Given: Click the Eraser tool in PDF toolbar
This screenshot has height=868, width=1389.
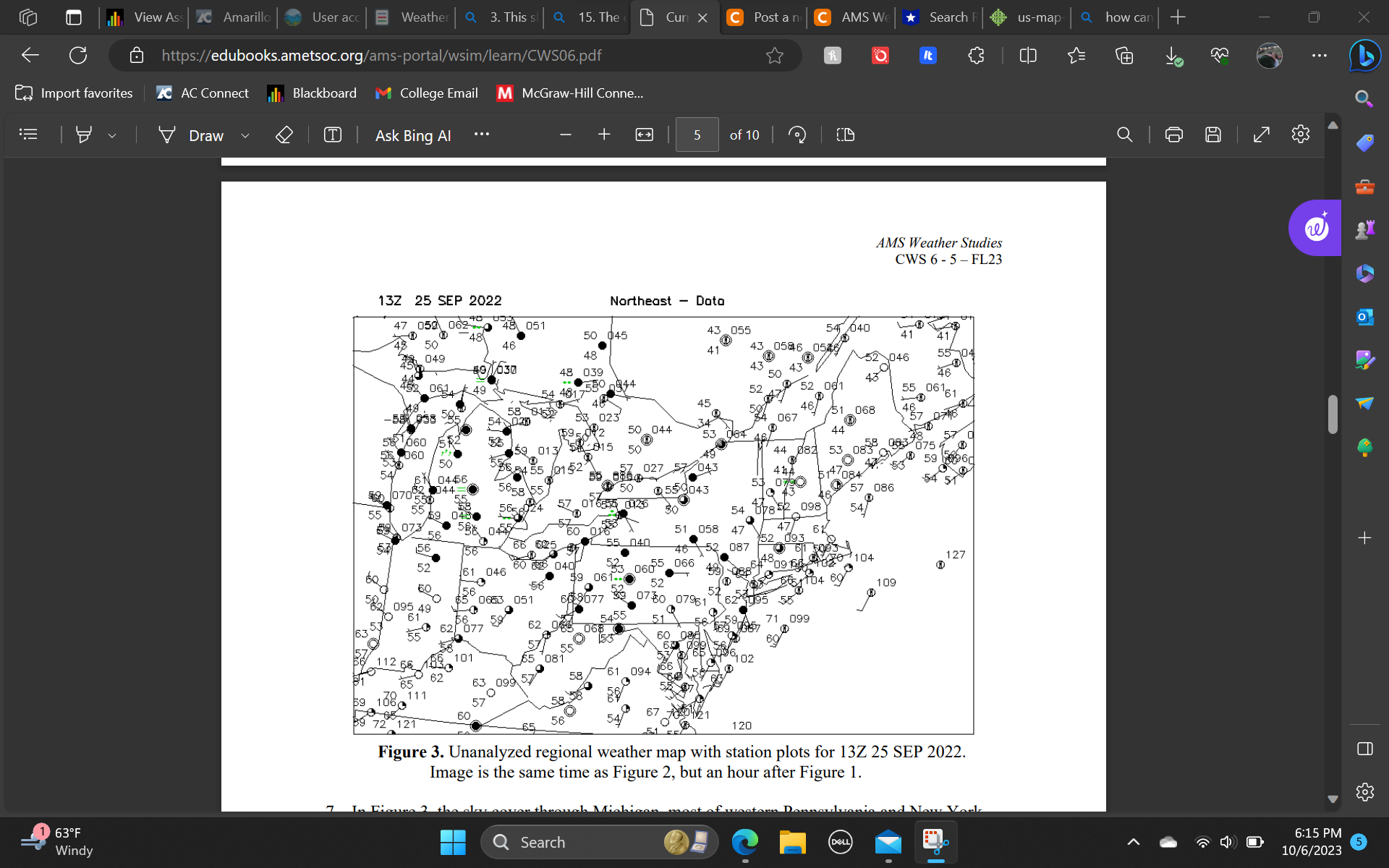Looking at the screenshot, I should tap(284, 135).
